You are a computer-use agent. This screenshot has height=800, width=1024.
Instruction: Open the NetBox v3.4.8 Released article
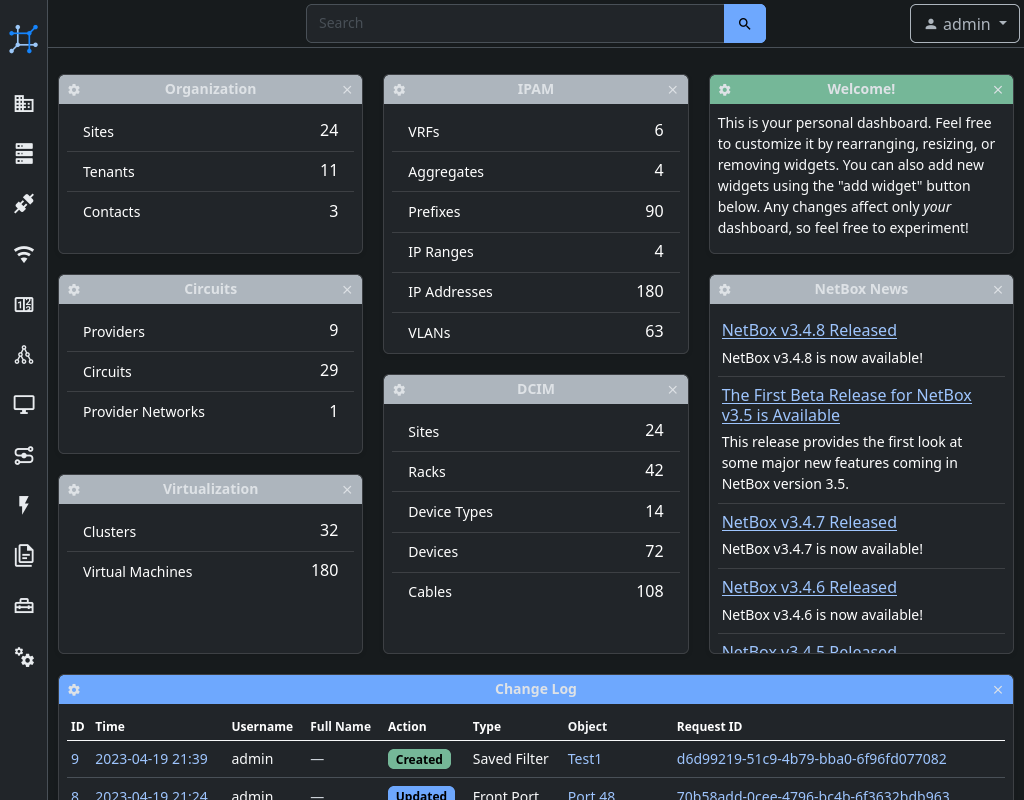pos(809,330)
